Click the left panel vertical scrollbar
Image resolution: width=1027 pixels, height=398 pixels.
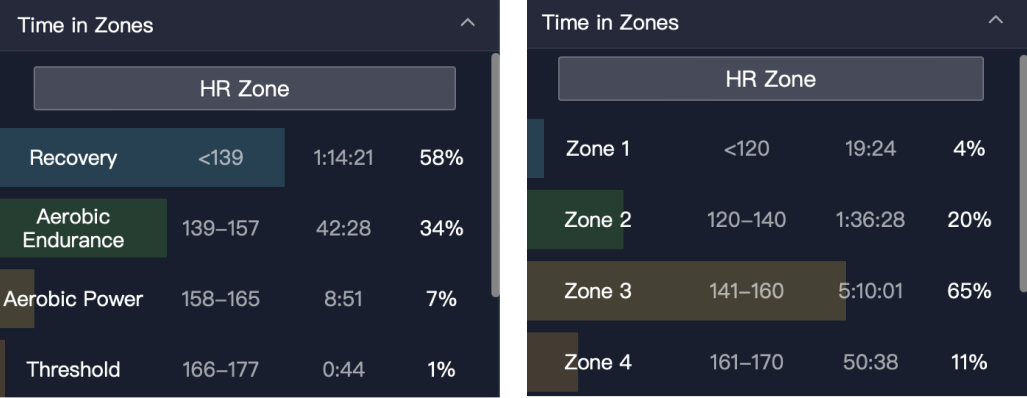(x=495, y=175)
